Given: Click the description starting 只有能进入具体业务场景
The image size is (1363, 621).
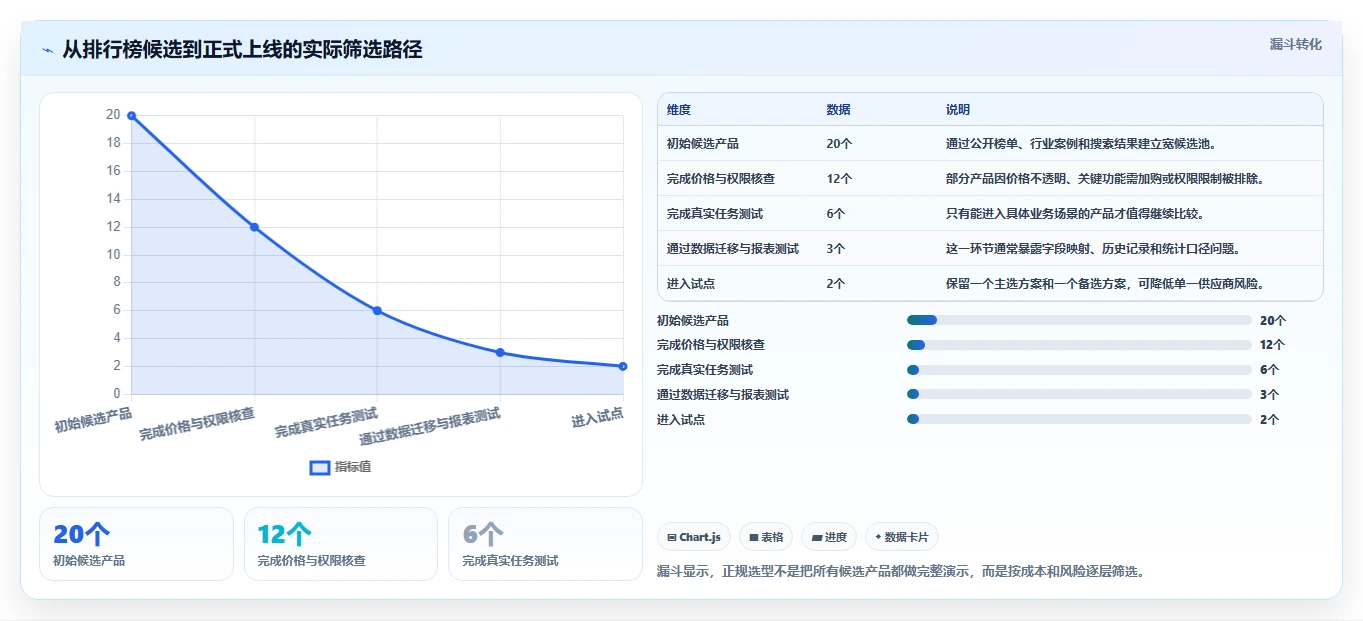Looking at the screenshot, I should point(1076,214).
